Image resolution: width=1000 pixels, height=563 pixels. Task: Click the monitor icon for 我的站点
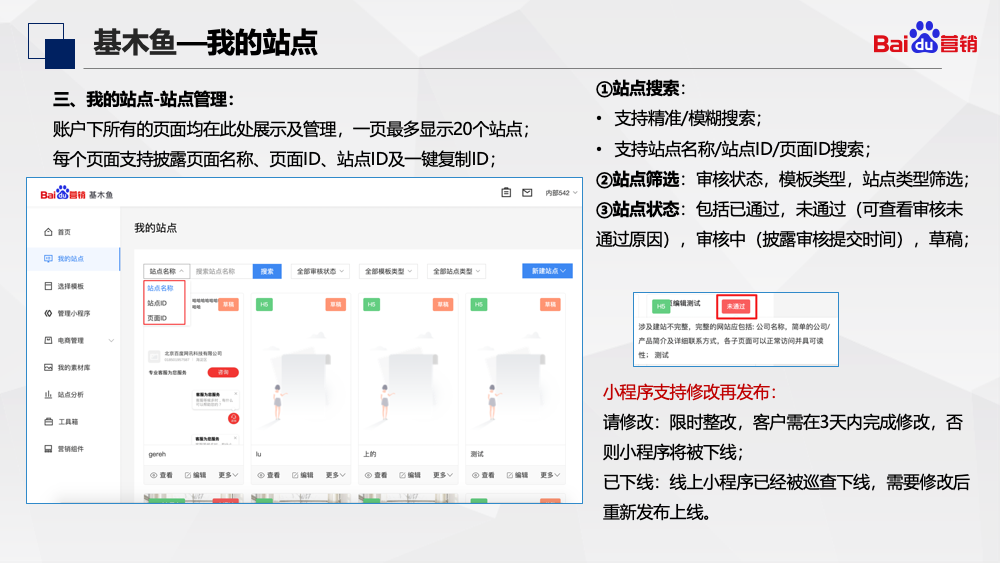click(48, 259)
